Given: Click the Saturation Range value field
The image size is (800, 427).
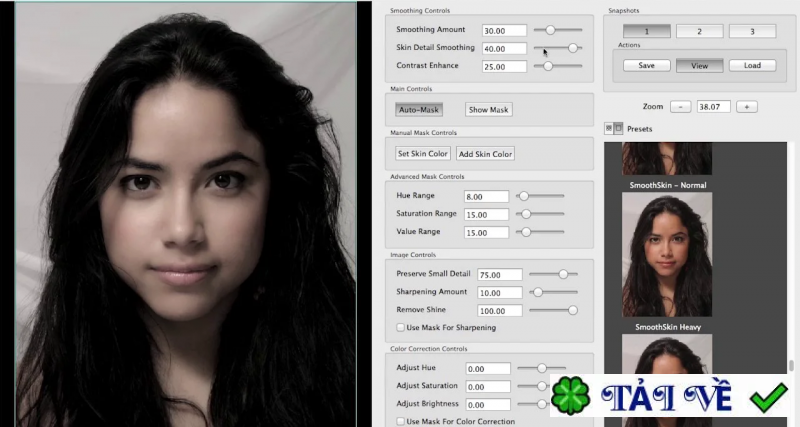Looking at the screenshot, I should point(486,214).
